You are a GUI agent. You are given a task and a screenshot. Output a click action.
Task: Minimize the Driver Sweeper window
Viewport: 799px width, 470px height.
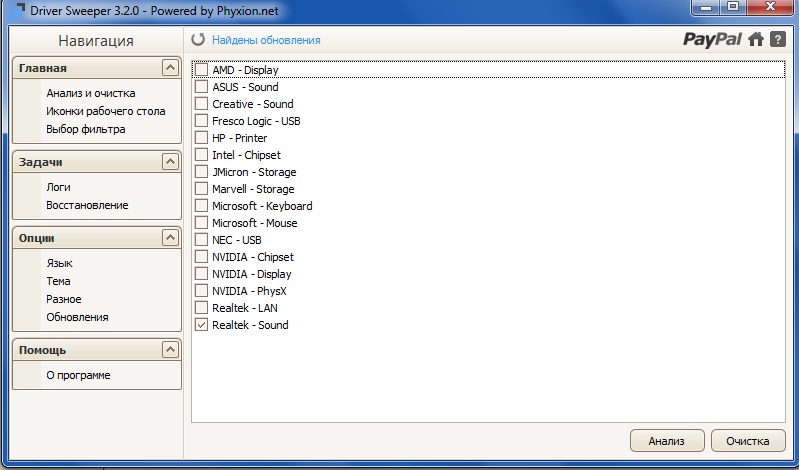[x=706, y=7]
